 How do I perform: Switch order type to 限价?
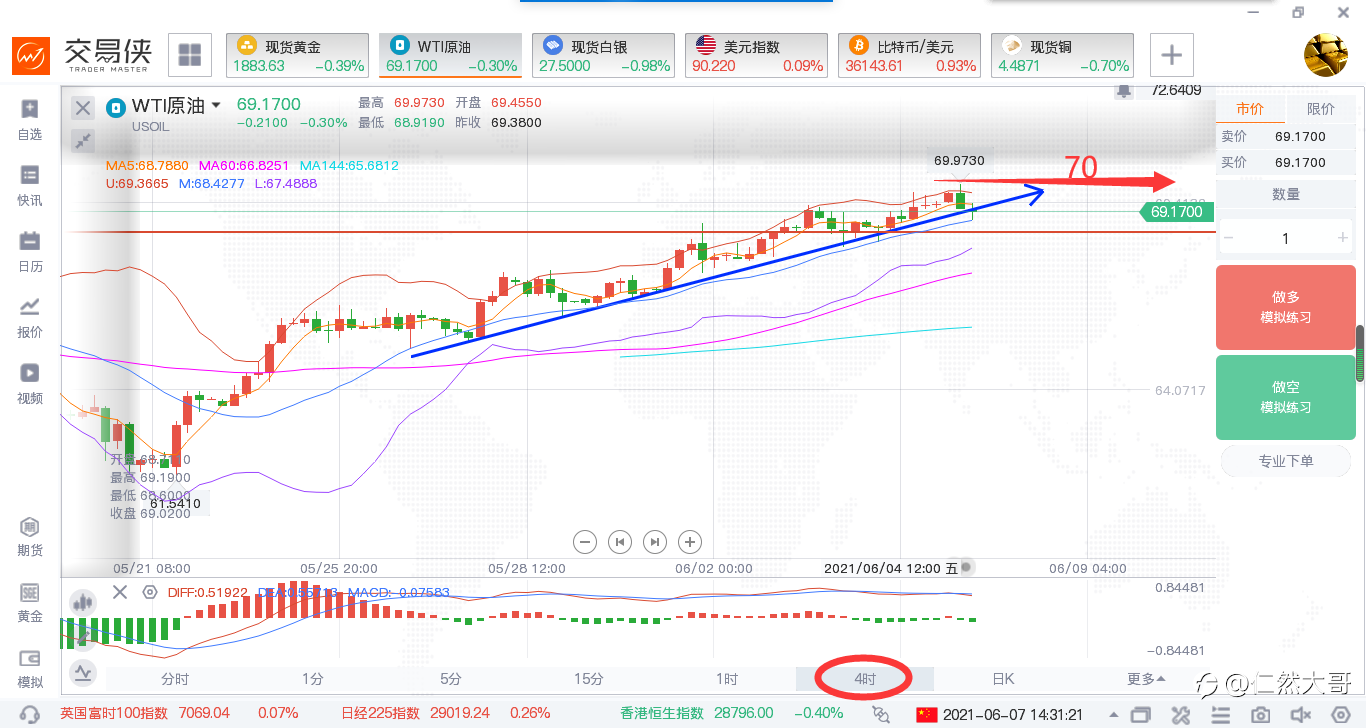[x=1320, y=109]
